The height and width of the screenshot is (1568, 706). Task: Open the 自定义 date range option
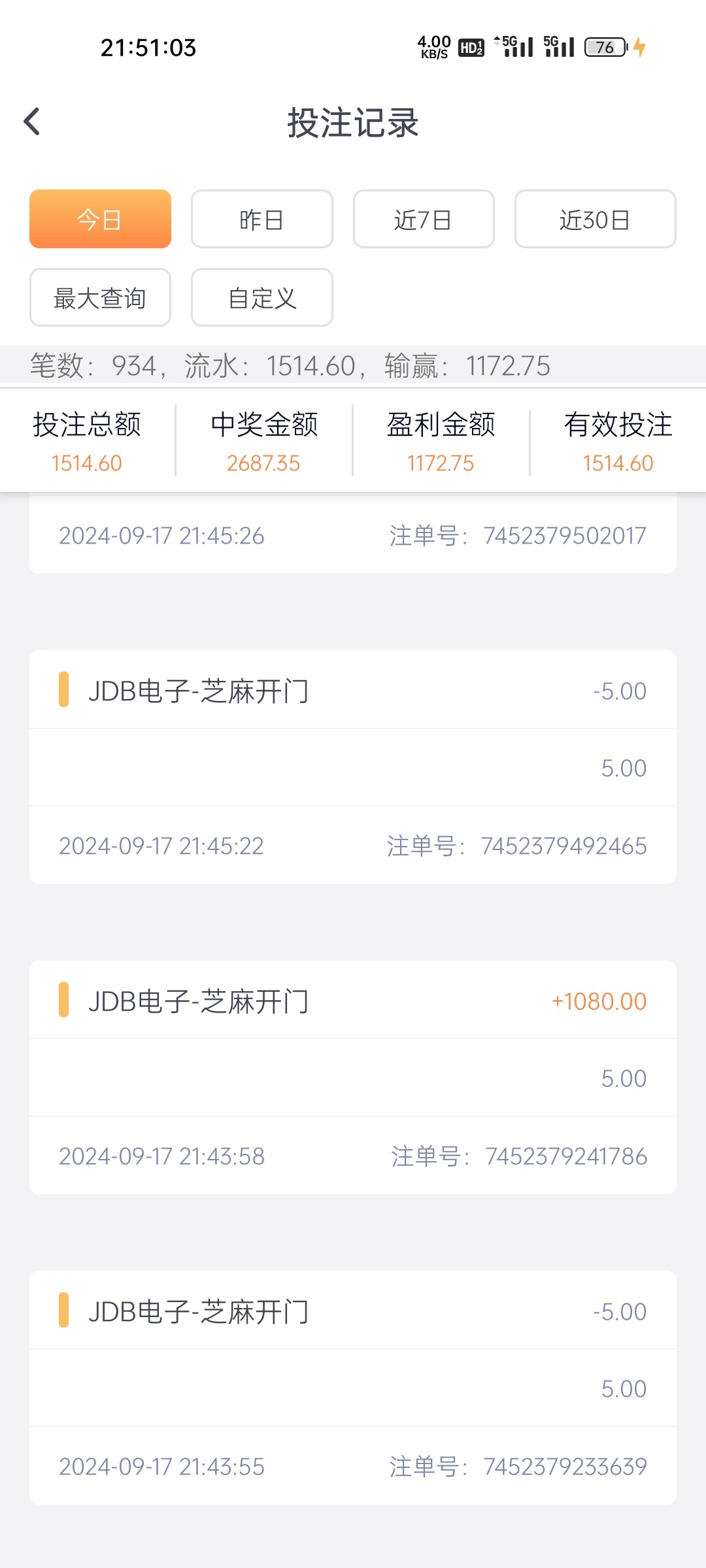point(261,298)
